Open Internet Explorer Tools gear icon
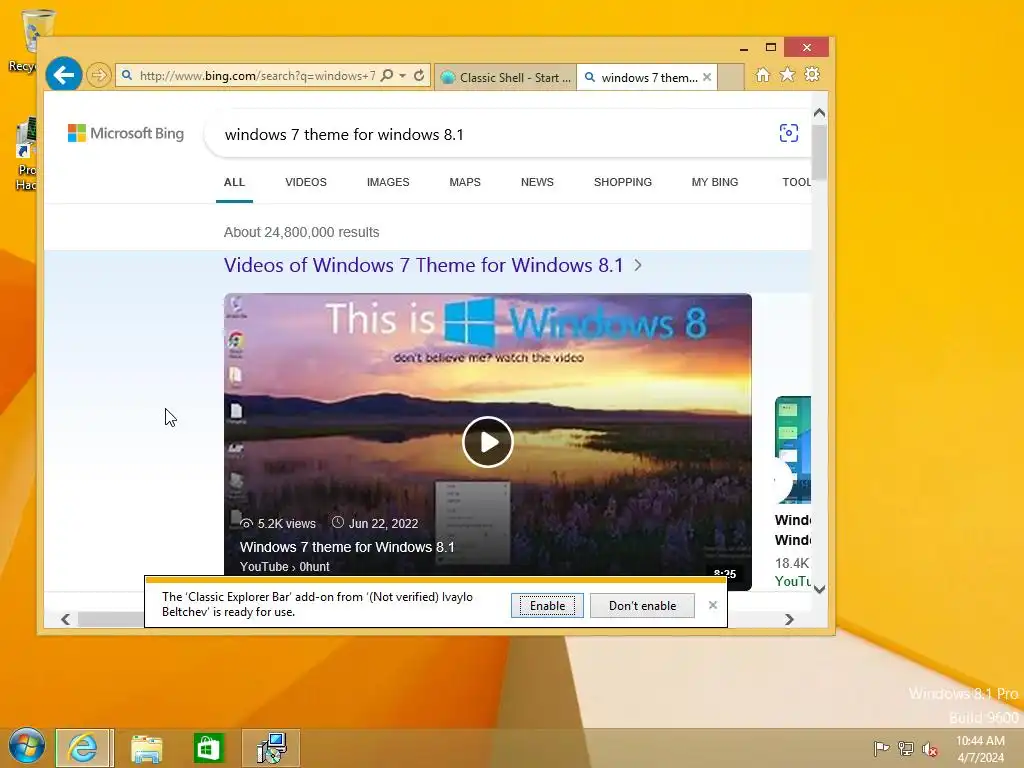 pos(812,75)
